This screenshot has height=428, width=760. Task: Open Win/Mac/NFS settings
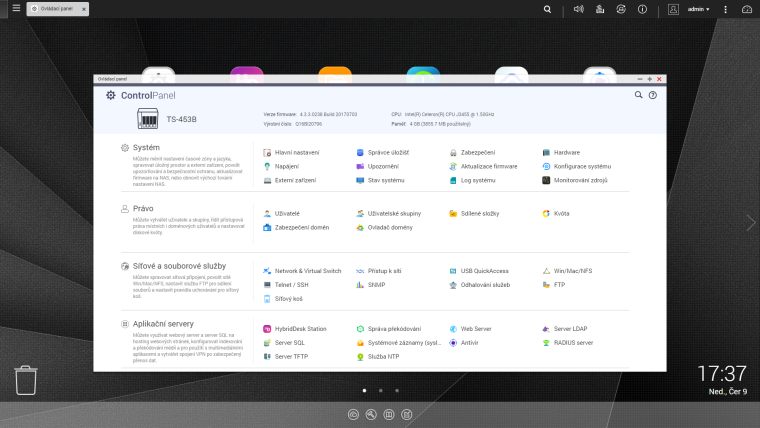point(568,271)
